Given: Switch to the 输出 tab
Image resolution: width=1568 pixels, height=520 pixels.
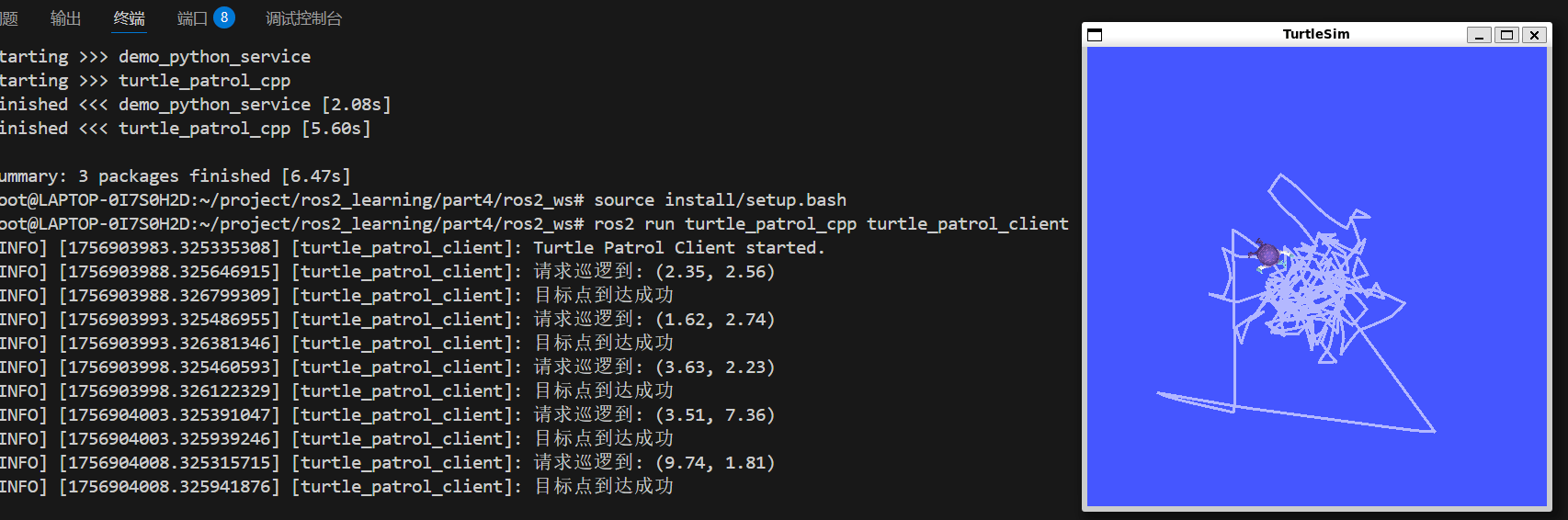Looking at the screenshot, I should pyautogui.click(x=65, y=18).
